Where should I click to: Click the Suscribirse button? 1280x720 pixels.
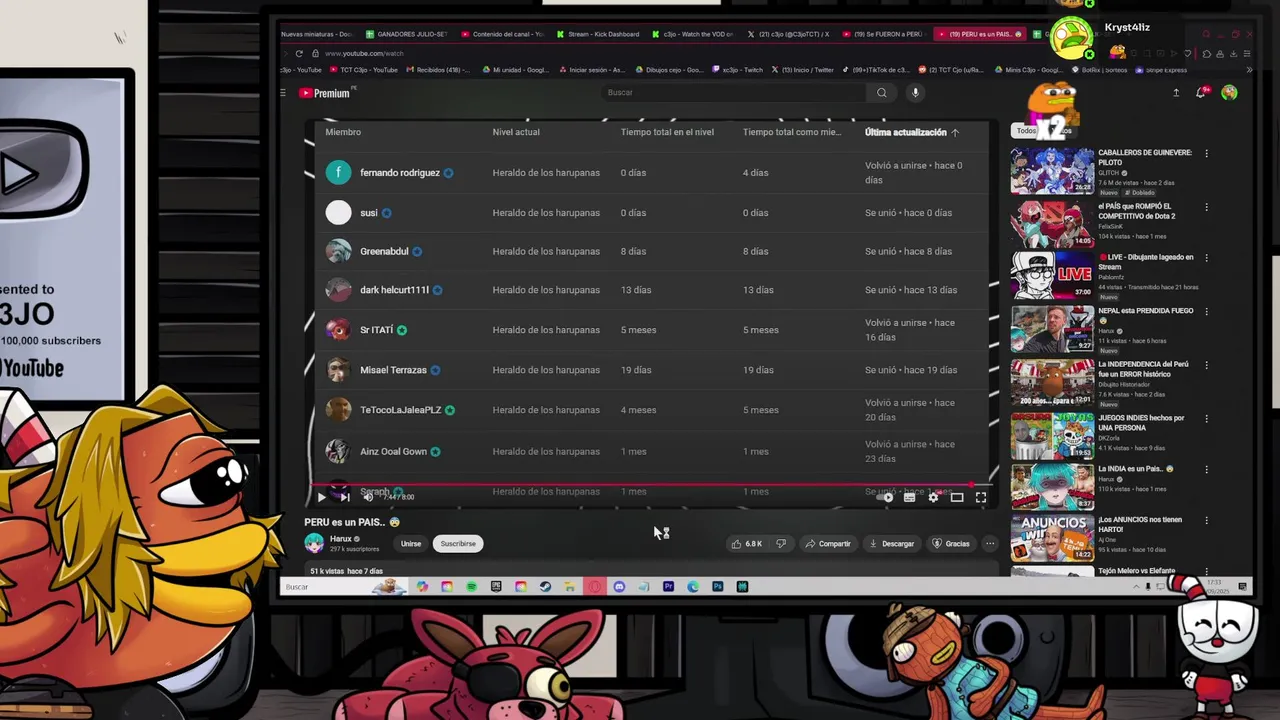(x=458, y=544)
